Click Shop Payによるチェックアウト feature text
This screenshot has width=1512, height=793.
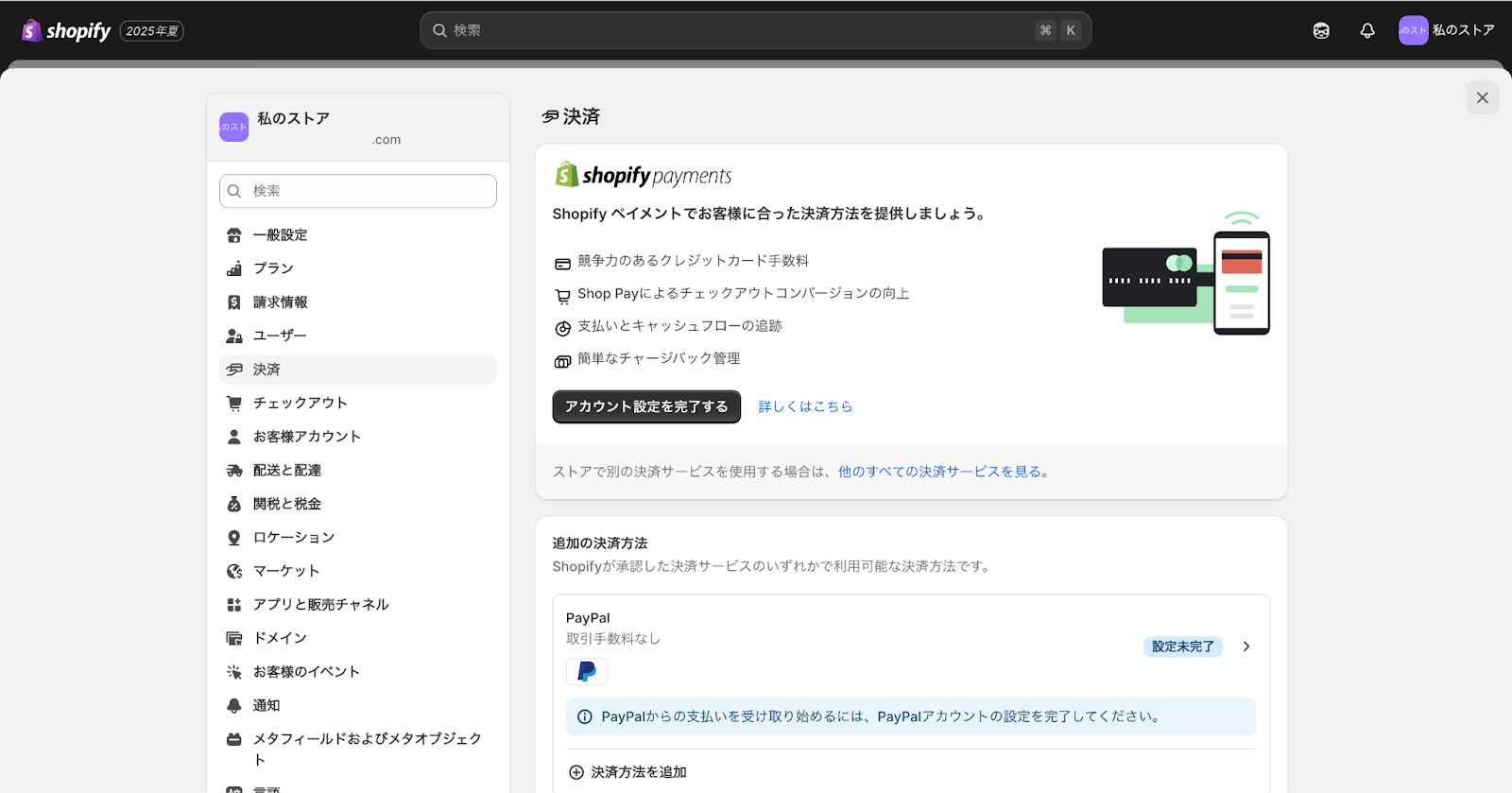coord(743,294)
